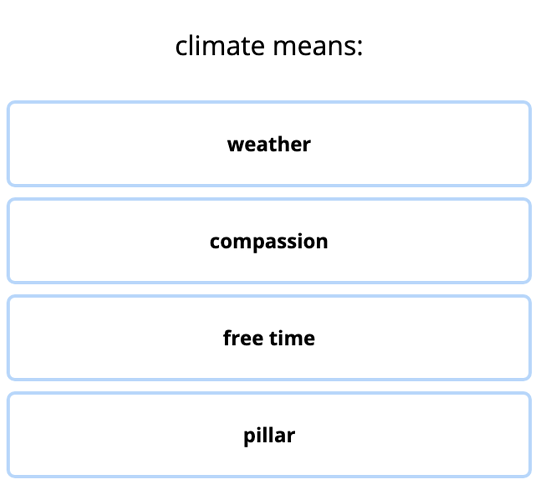Choose the first answer box, weather

269,144
